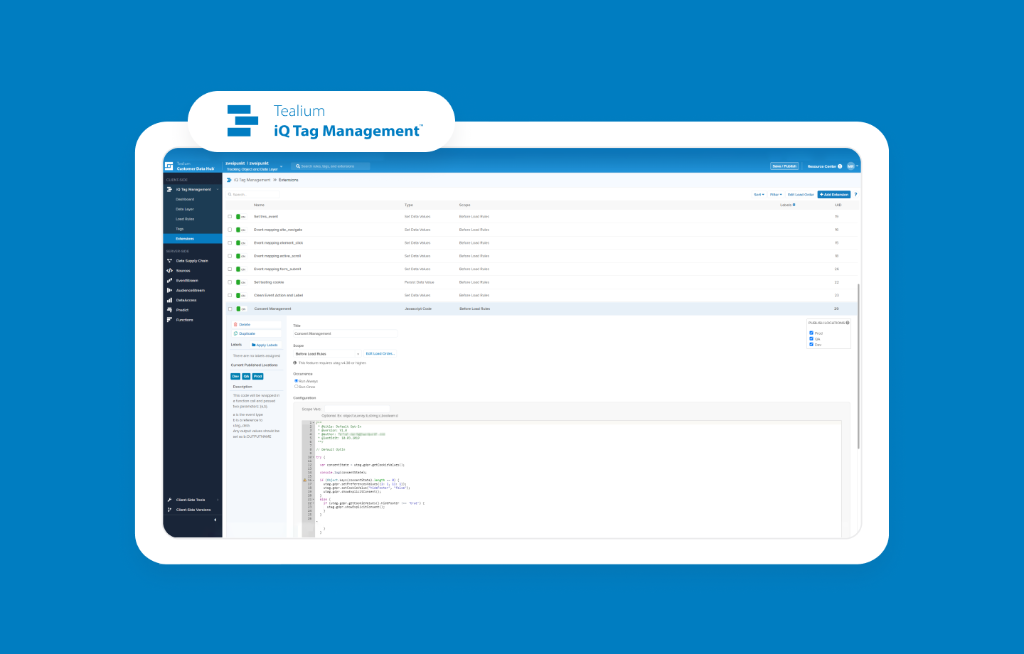Click the extensions list Search field

pos(253,195)
